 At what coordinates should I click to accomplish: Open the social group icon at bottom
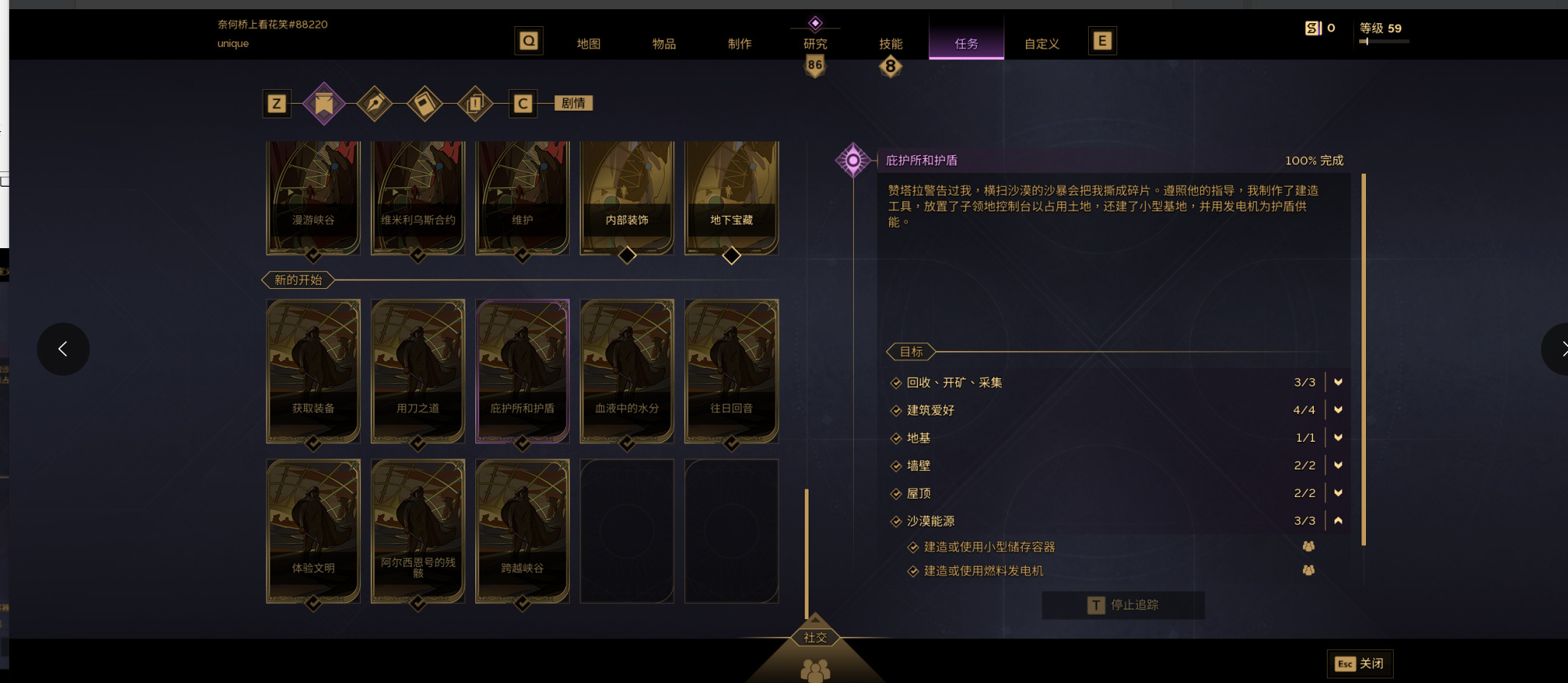(815, 670)
